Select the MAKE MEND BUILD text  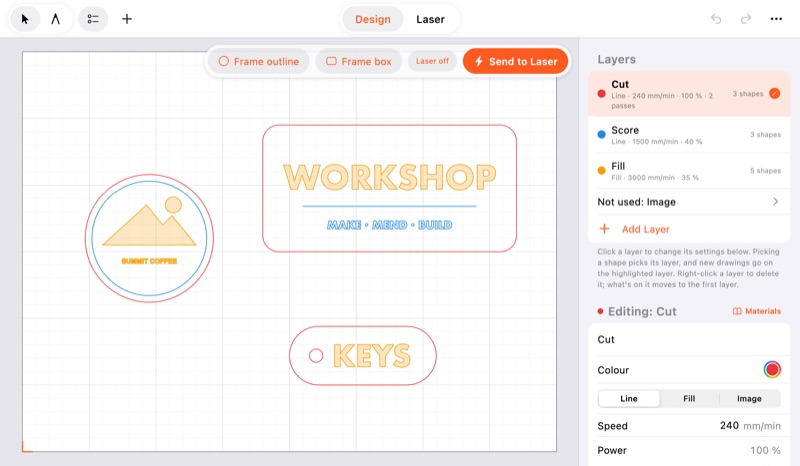point(389,225)
